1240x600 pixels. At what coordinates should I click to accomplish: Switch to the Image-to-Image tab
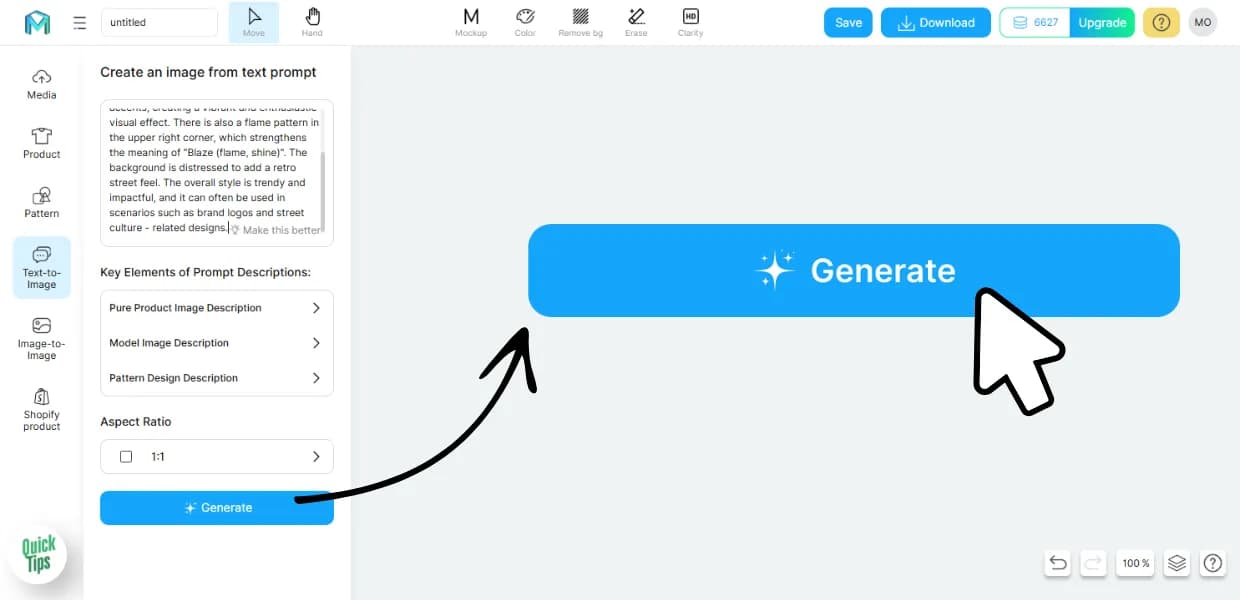[42, 338]
